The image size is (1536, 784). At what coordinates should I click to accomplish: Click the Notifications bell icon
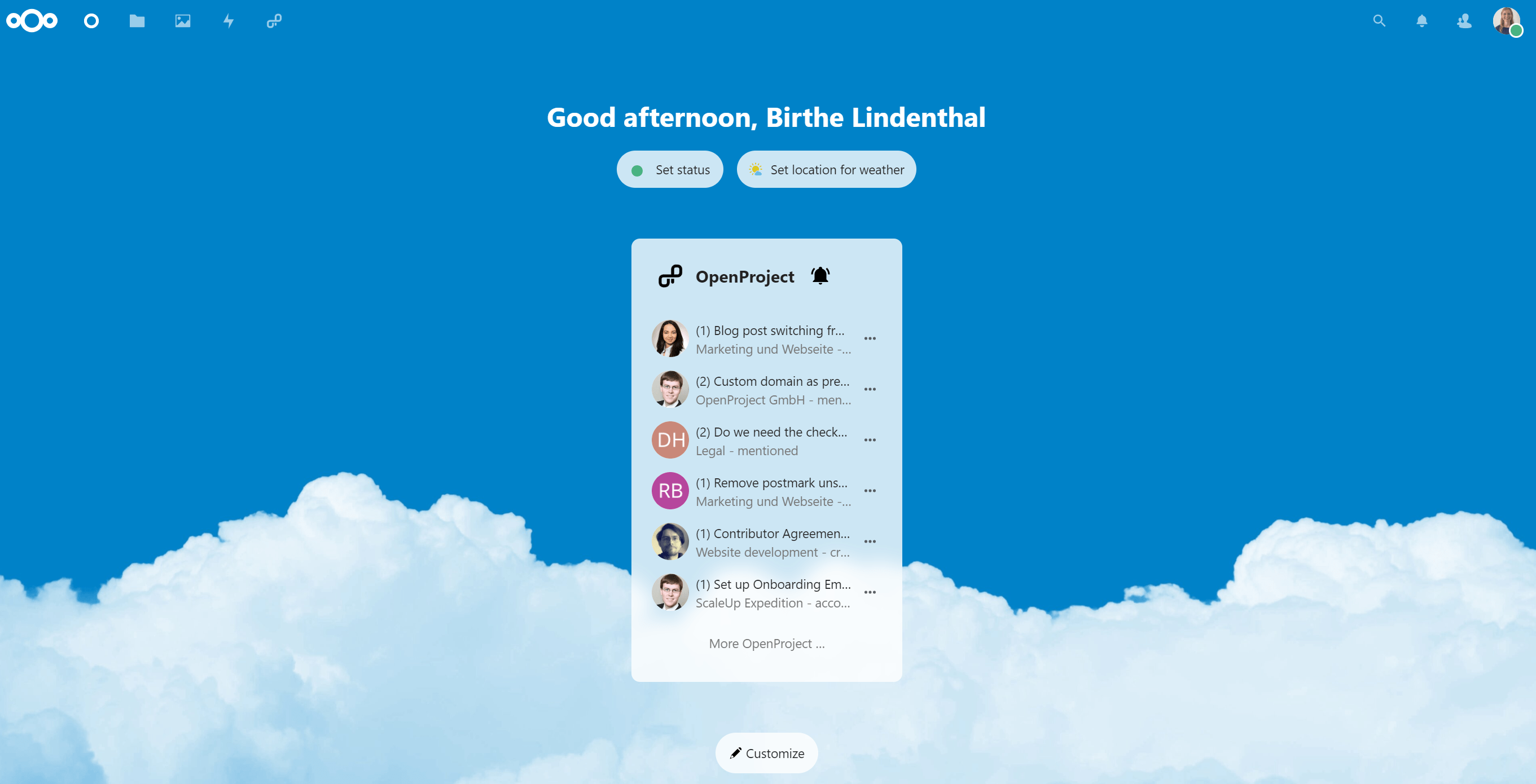tap(1422, 20)
